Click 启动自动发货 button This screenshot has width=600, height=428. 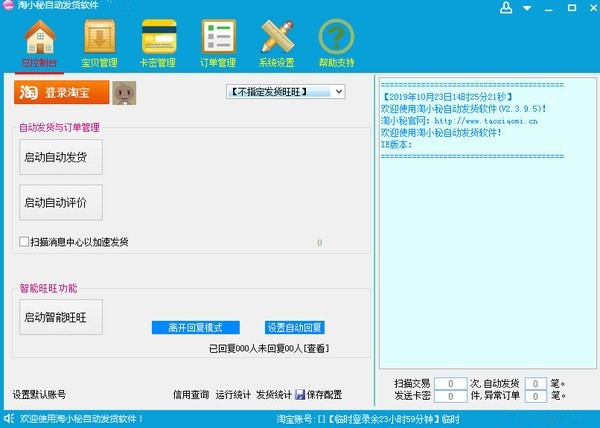point(61,157)
